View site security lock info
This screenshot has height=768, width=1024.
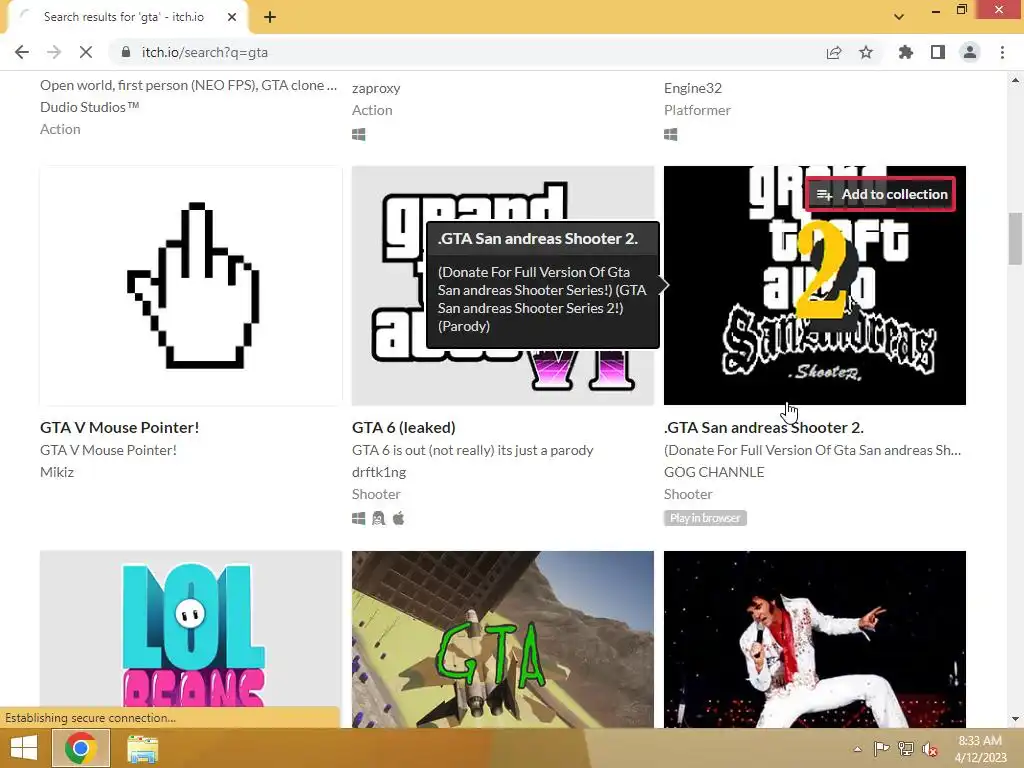point(126,52)
